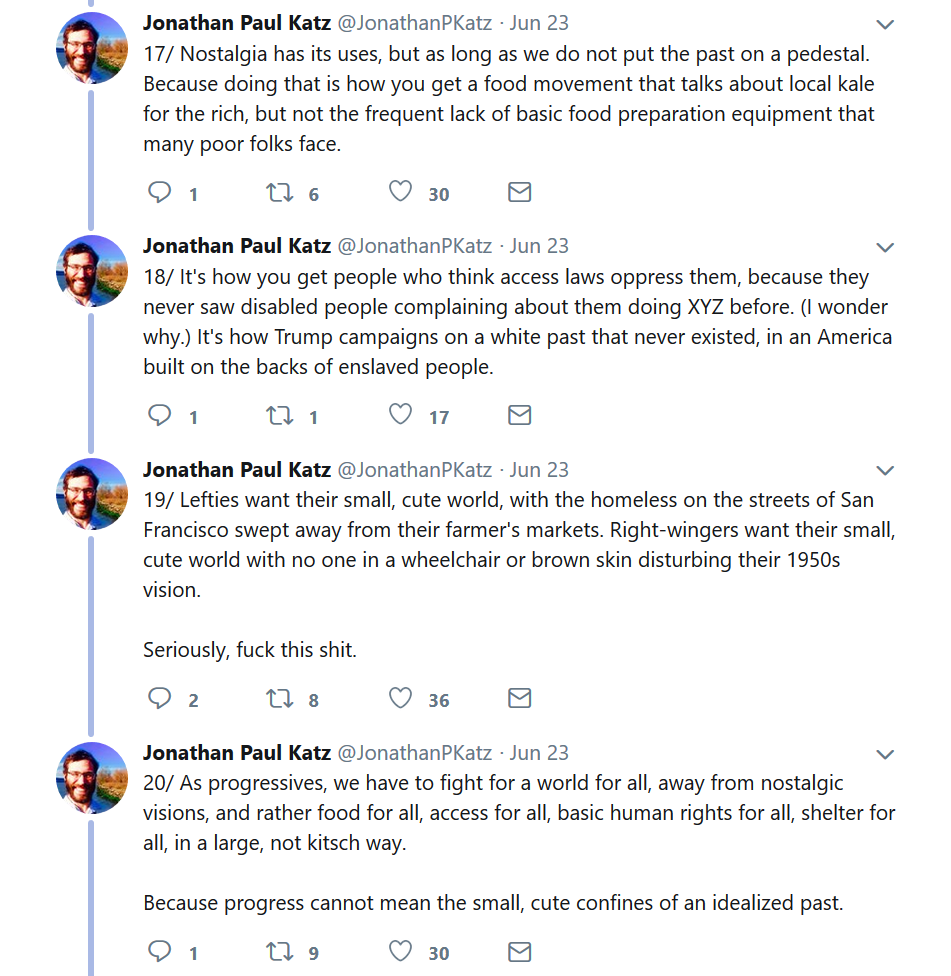
Task: Click the Jun 23 timestamp on tweet 20/
Action: point(539,753)
